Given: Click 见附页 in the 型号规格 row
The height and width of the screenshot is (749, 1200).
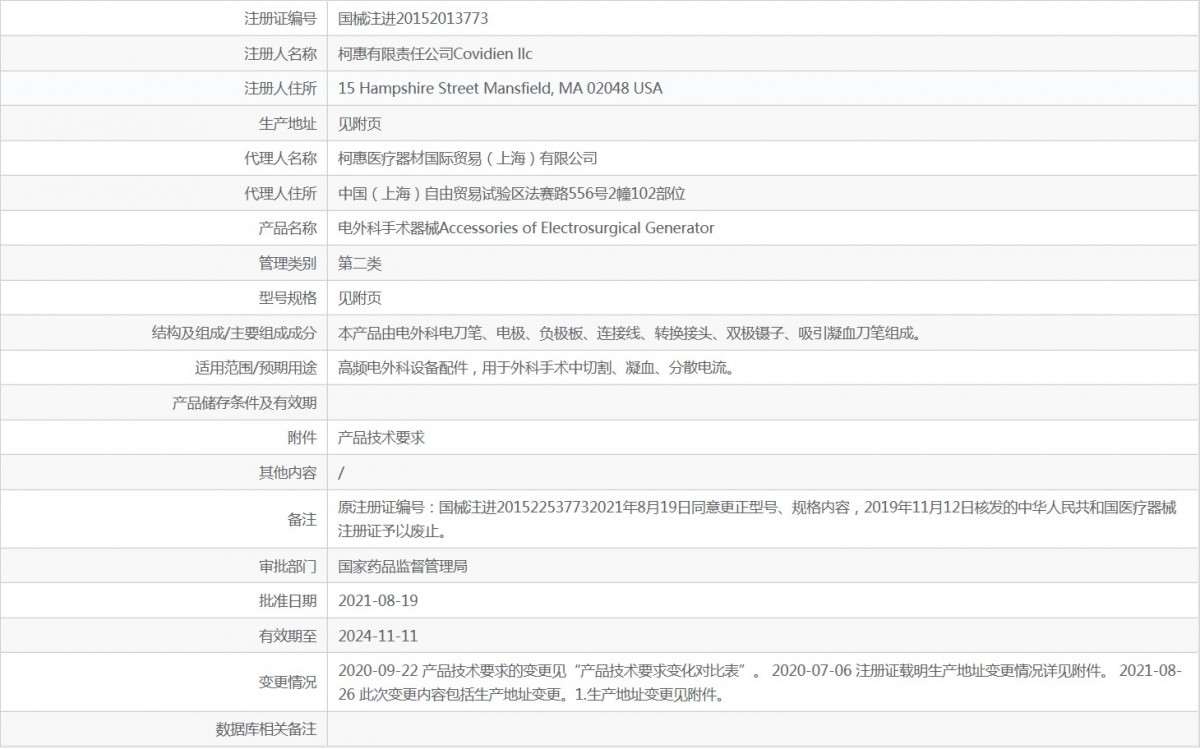Looking at the screenshot, I should coord(360,298).
